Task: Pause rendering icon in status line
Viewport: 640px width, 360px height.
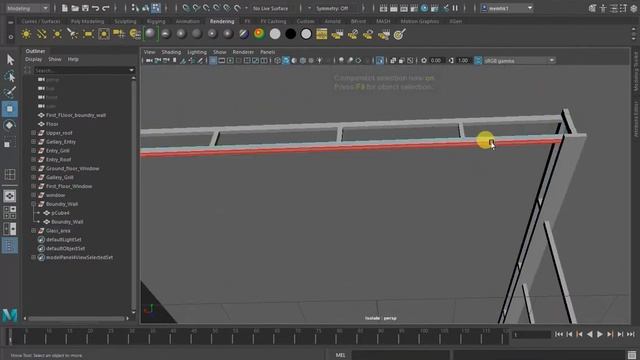Action: coord(455,8)
